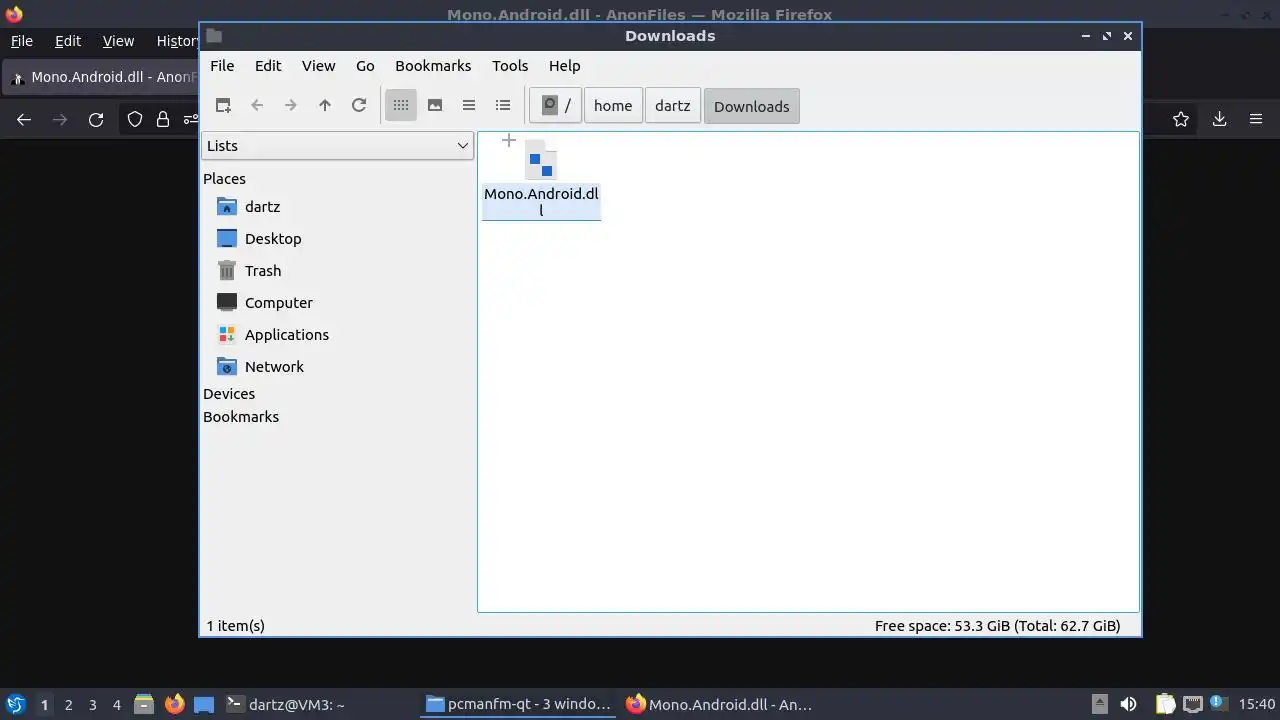Click the free space status text
This screenshot has width=1280, height=720.
997,626
